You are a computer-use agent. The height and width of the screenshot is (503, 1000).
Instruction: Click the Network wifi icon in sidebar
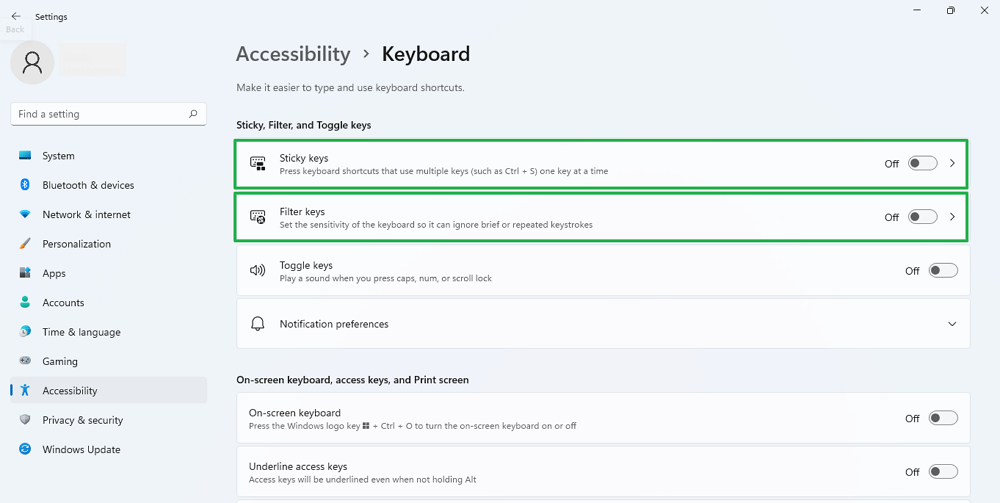[x=25, y=214]
